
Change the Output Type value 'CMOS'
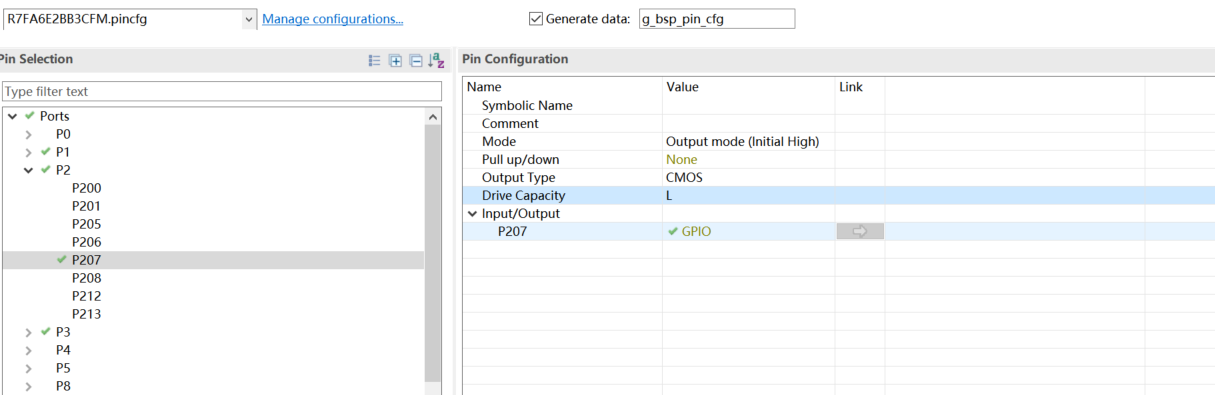coord(684,177)
